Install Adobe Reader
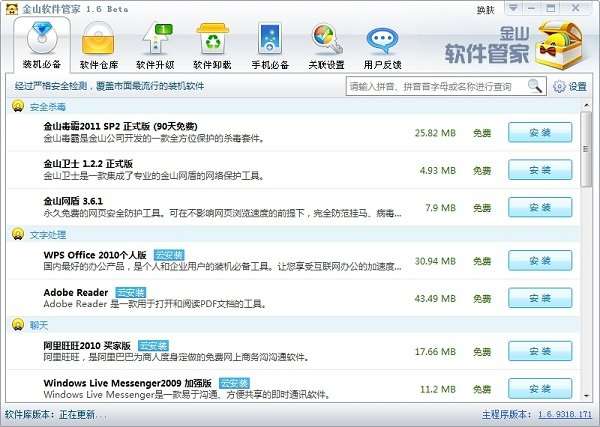The width and height of the screenshot is (600, 427). point(540,298)
